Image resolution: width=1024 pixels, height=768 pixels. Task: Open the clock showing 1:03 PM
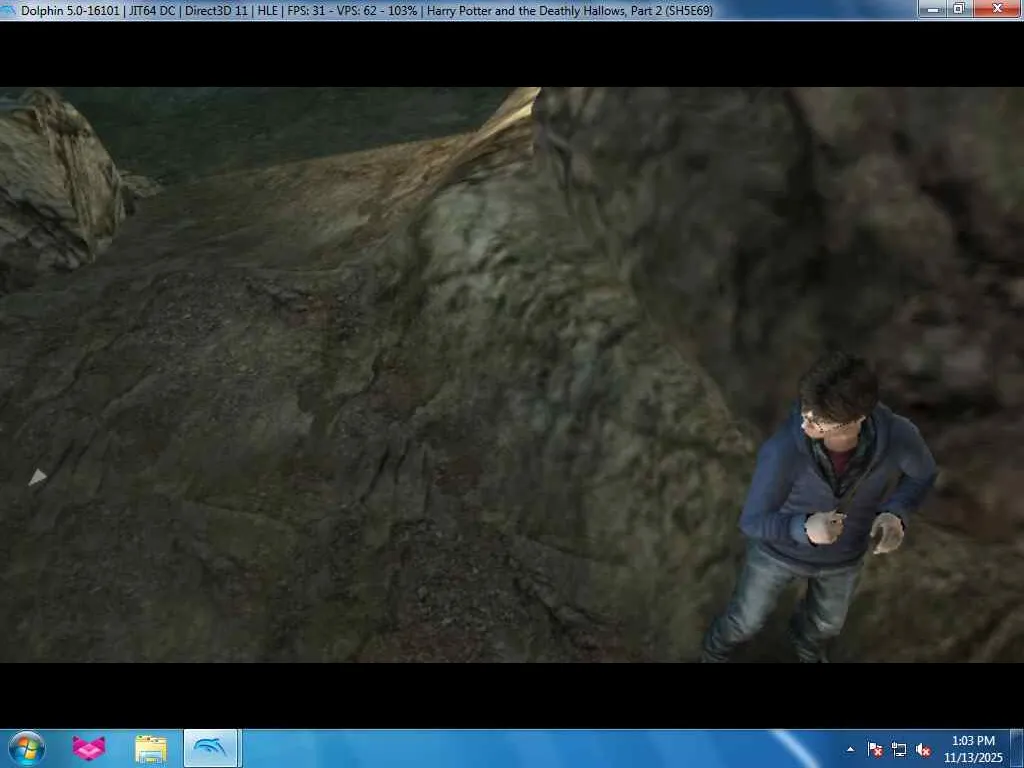coord(973,749)
